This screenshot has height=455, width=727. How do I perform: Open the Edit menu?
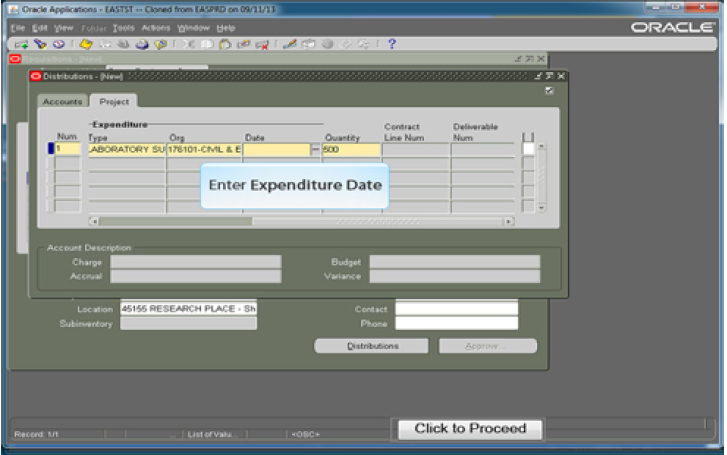click(x=39, y=28)
